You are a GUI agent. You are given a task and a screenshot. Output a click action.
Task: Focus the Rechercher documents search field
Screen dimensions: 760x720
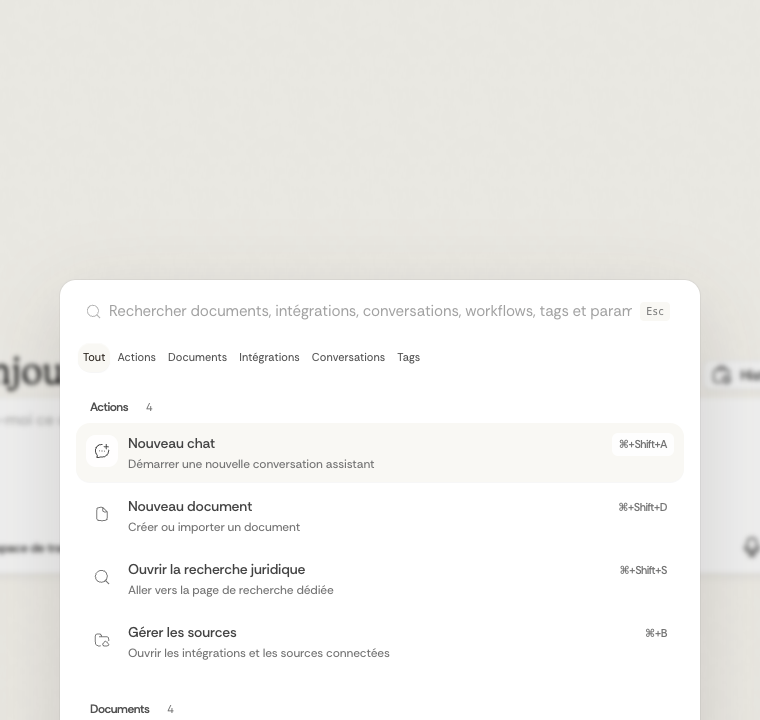pos(370,311)
